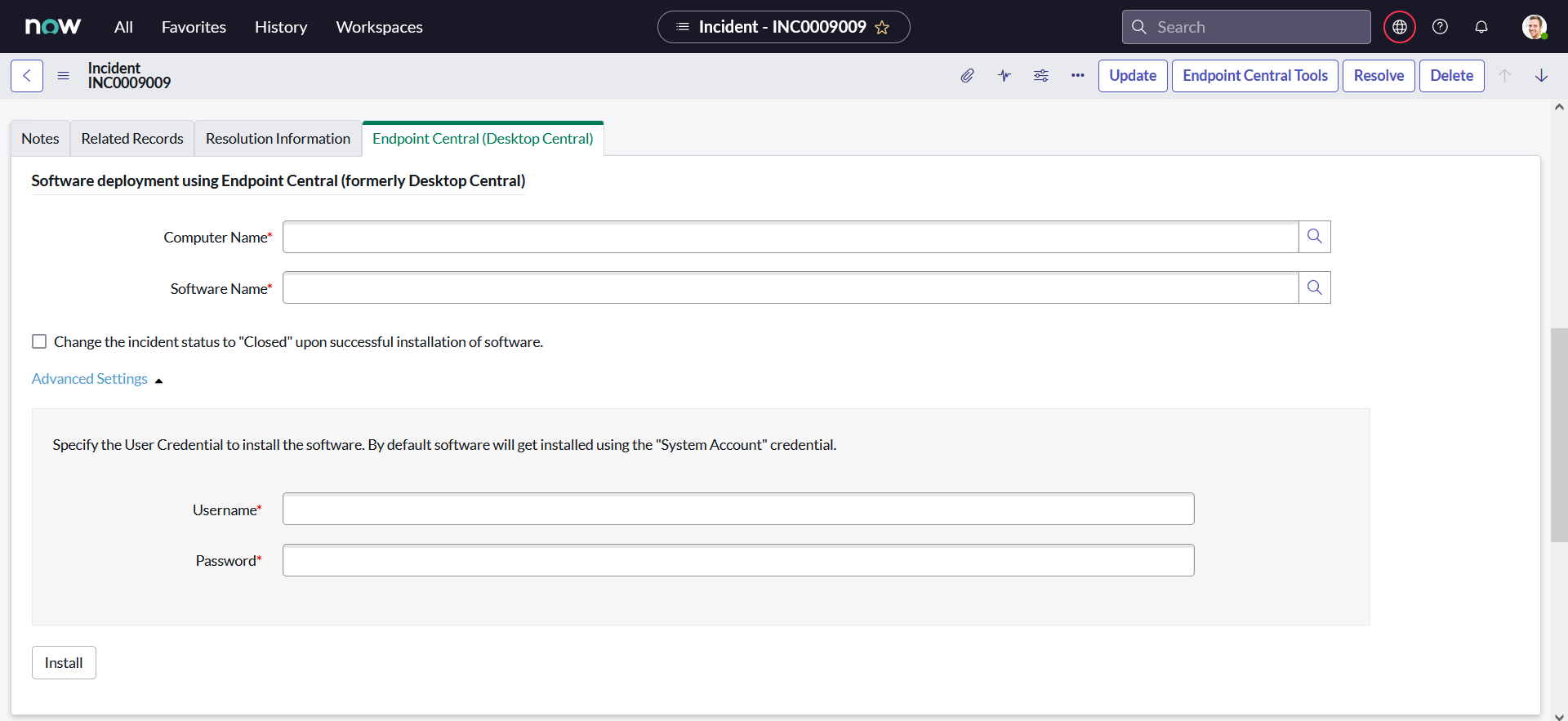
Task: Enable the change status to Closed checkbox
Action: 39,341
